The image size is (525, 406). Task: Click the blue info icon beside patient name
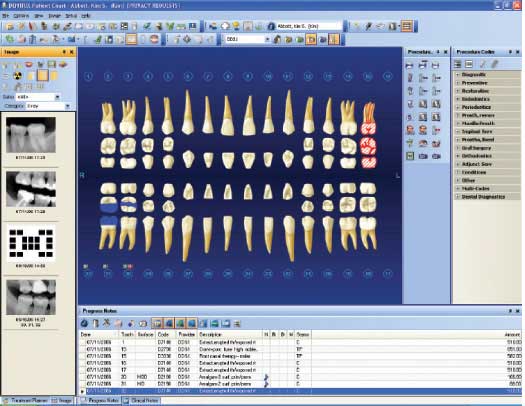point(271,26)
